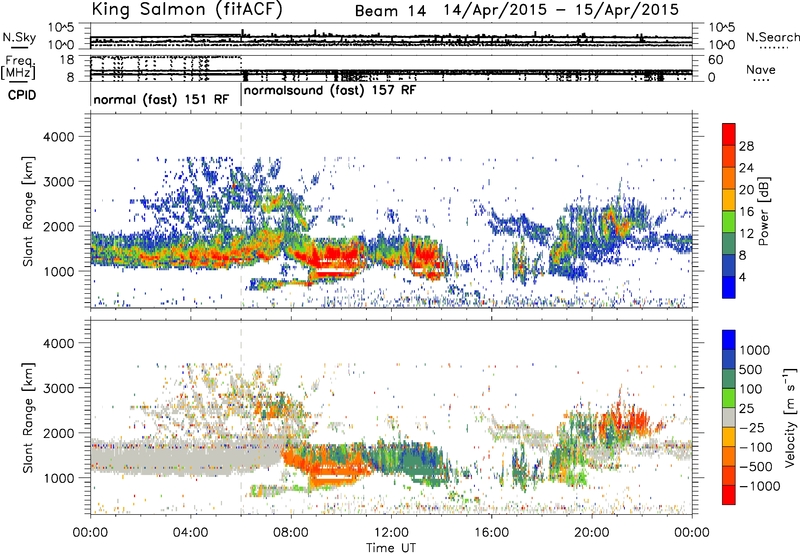Pick the Velocity colorbar segment between 100 and 500
The width and height of the screenshot is (800, 554).
(x=729, y=379)
